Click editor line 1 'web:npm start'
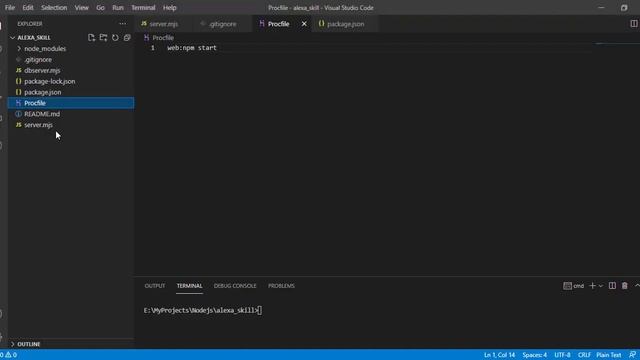The width and height of the screenshot is (640, 360). point(192,48)
